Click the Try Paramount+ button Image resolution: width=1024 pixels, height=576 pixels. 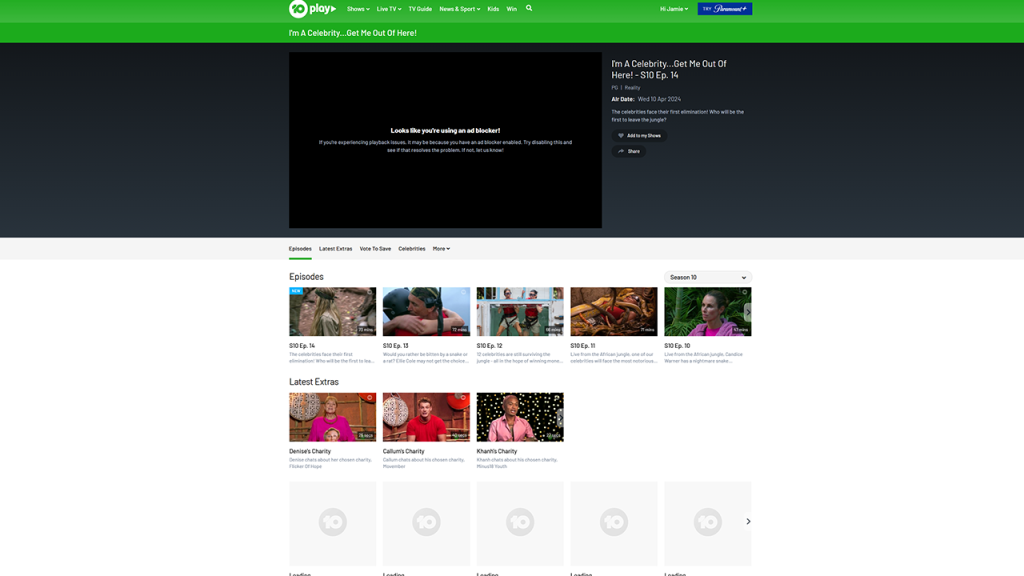725,8
